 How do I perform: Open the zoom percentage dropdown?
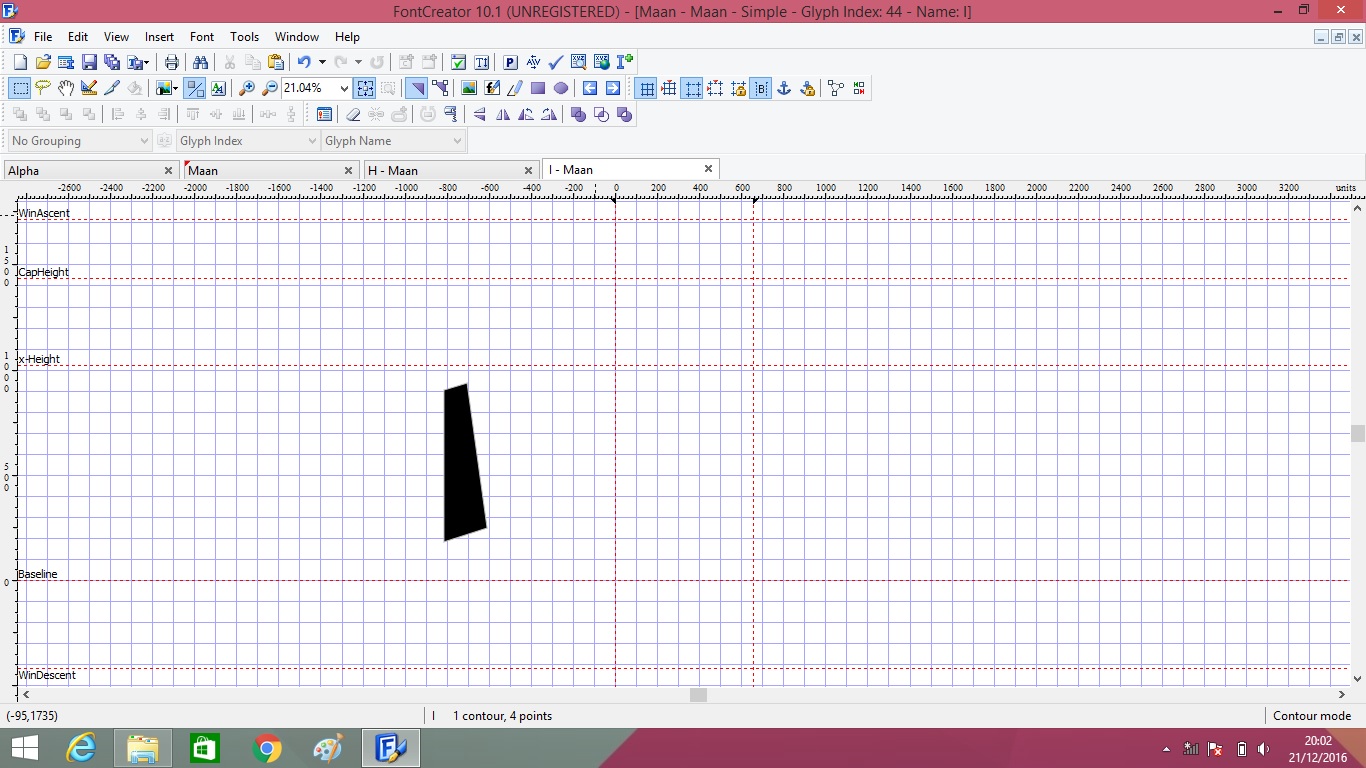click(x=344, y=88)
